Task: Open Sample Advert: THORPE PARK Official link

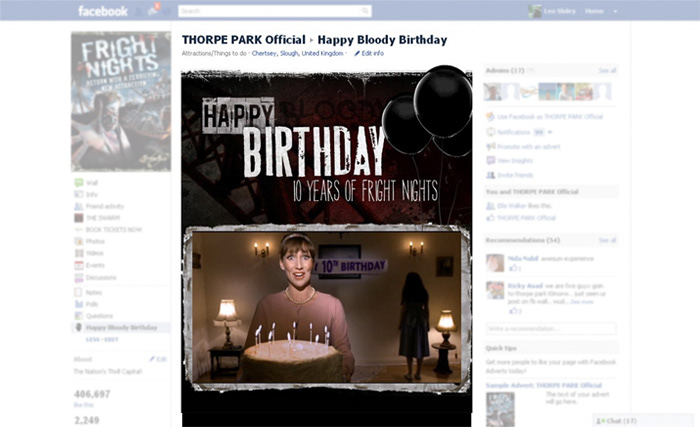Action: (x=544, y=385)
